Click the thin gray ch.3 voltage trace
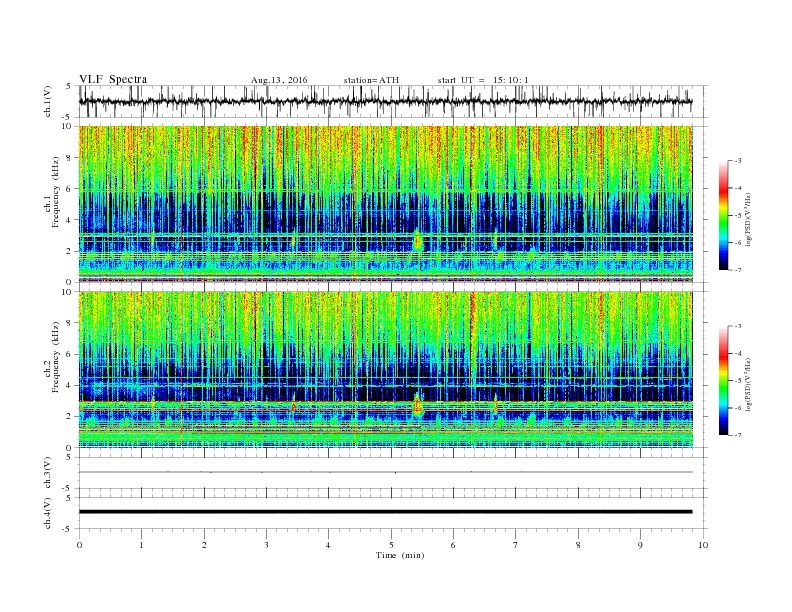This screenshot has width=792, height=612. (385, 472)
